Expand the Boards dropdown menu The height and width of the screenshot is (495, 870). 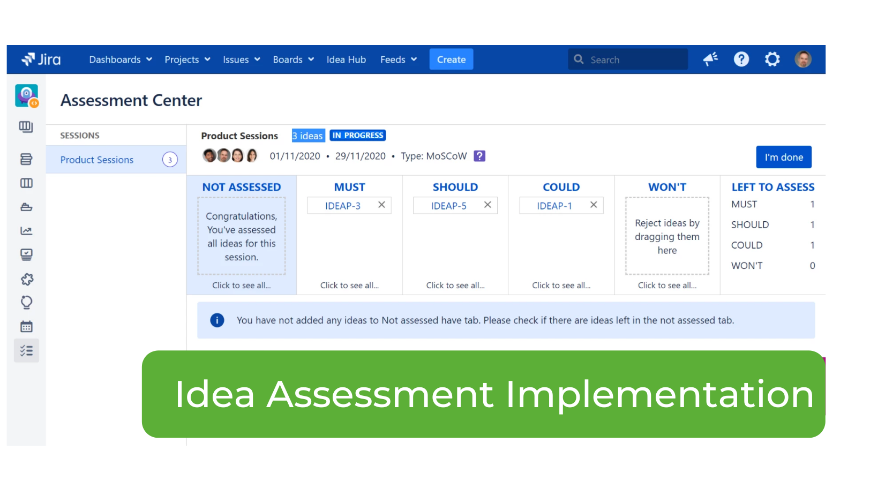[293, 59]
